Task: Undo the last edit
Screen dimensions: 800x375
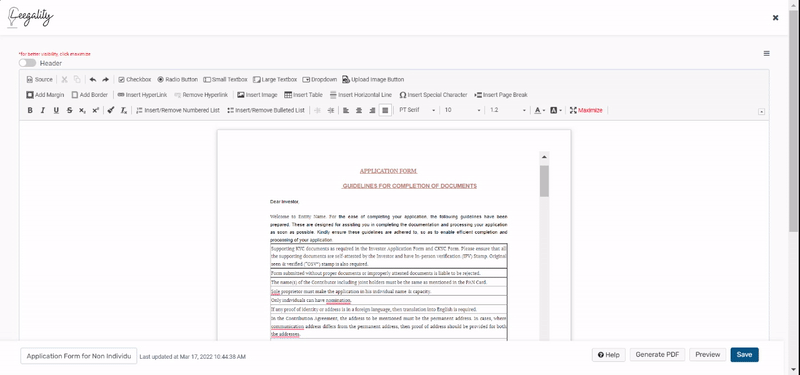Action: pyautogui.click(x=93, y=80)
